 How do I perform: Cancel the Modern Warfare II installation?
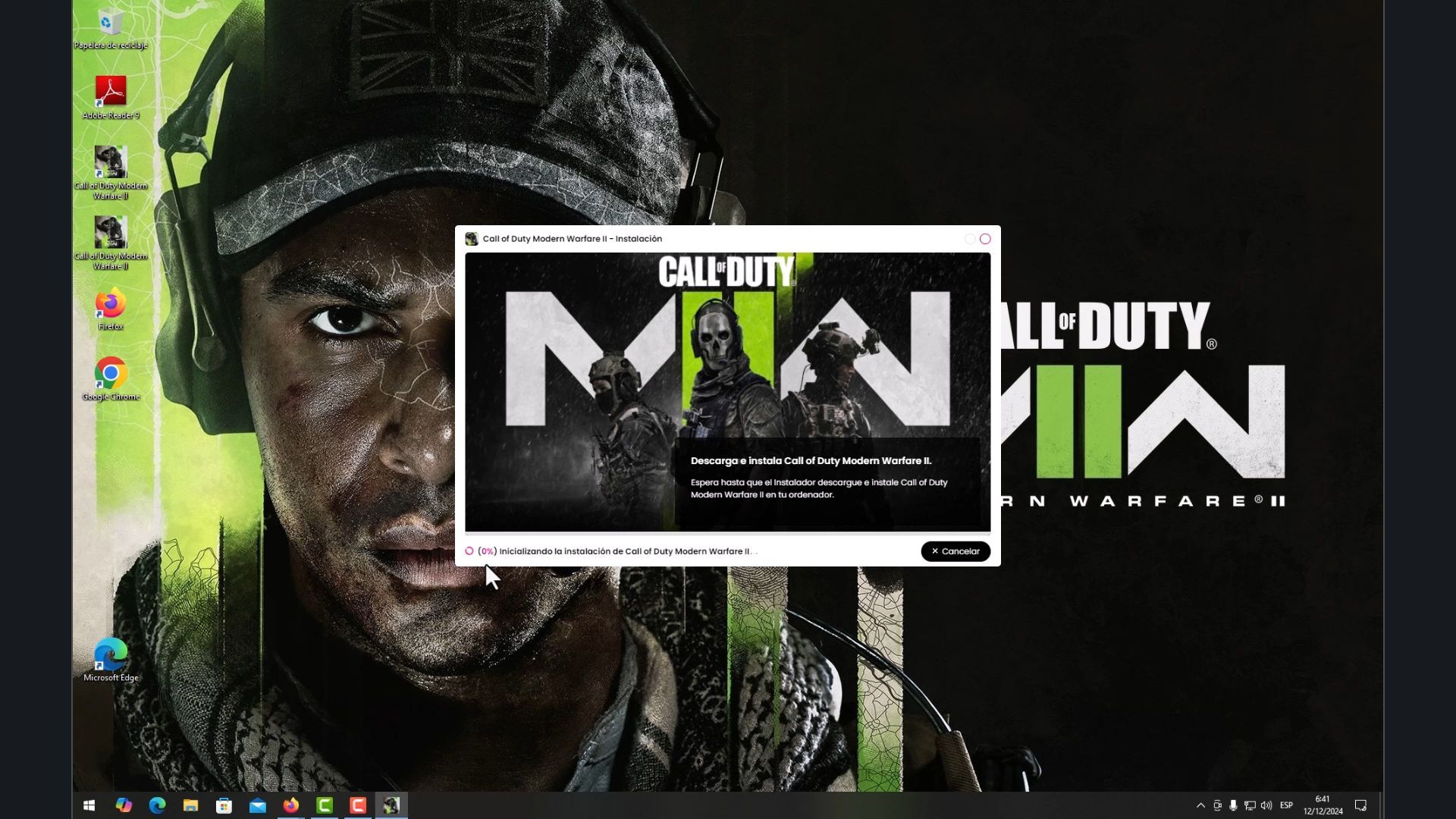tap(955, 551)
